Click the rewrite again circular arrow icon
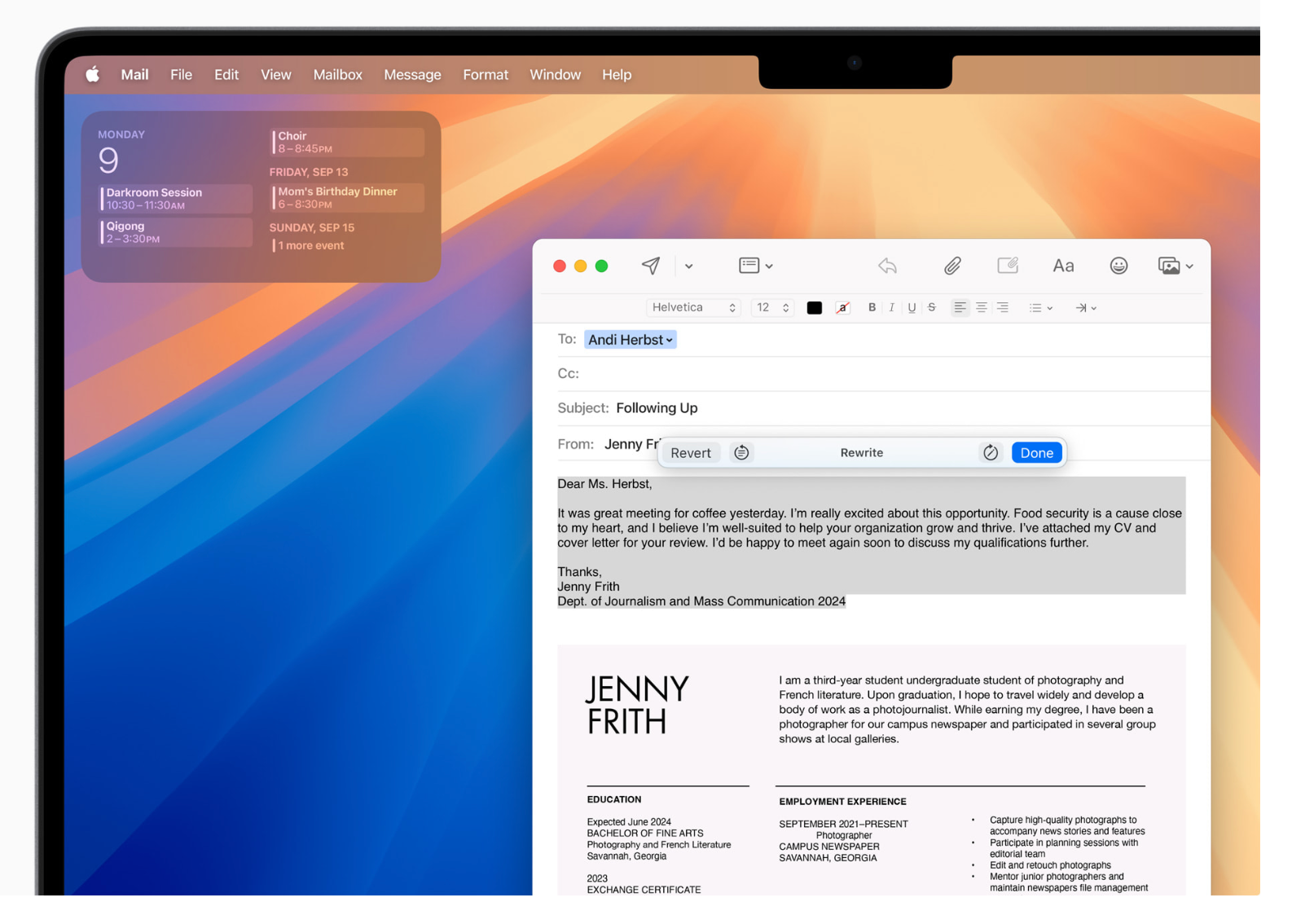This screenshot has height=924, width=1292. pos(991,452)
